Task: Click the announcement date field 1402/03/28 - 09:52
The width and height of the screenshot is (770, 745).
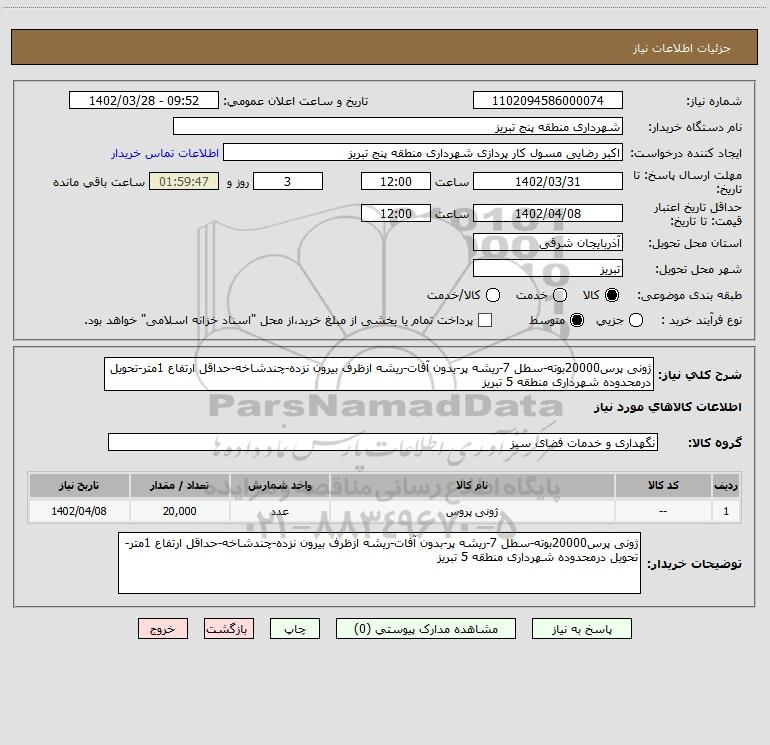Action: coord(144,101)
